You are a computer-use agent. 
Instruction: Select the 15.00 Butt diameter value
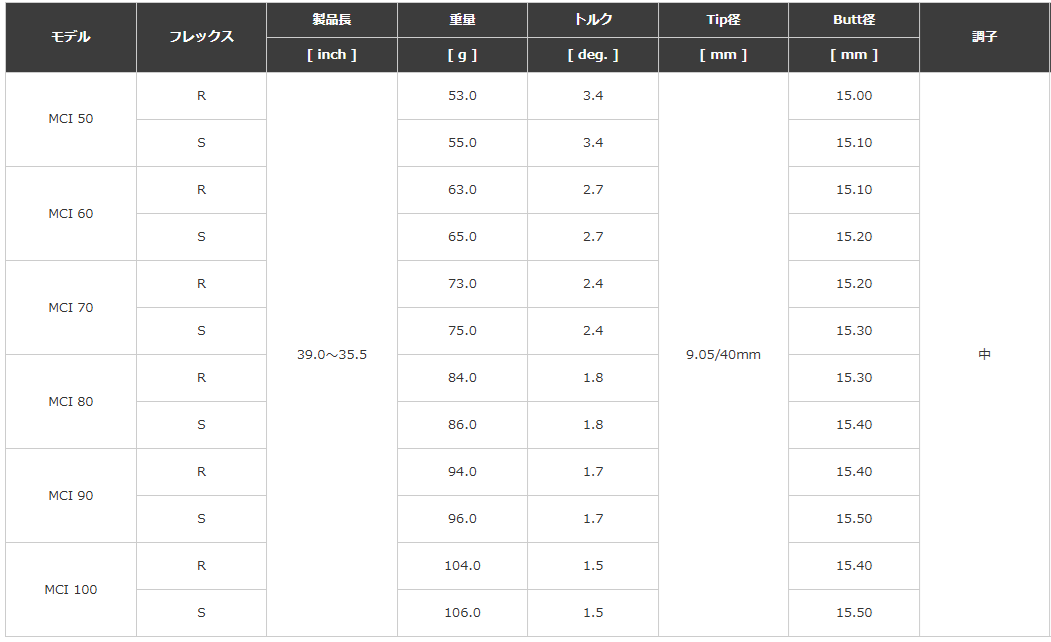854,96
